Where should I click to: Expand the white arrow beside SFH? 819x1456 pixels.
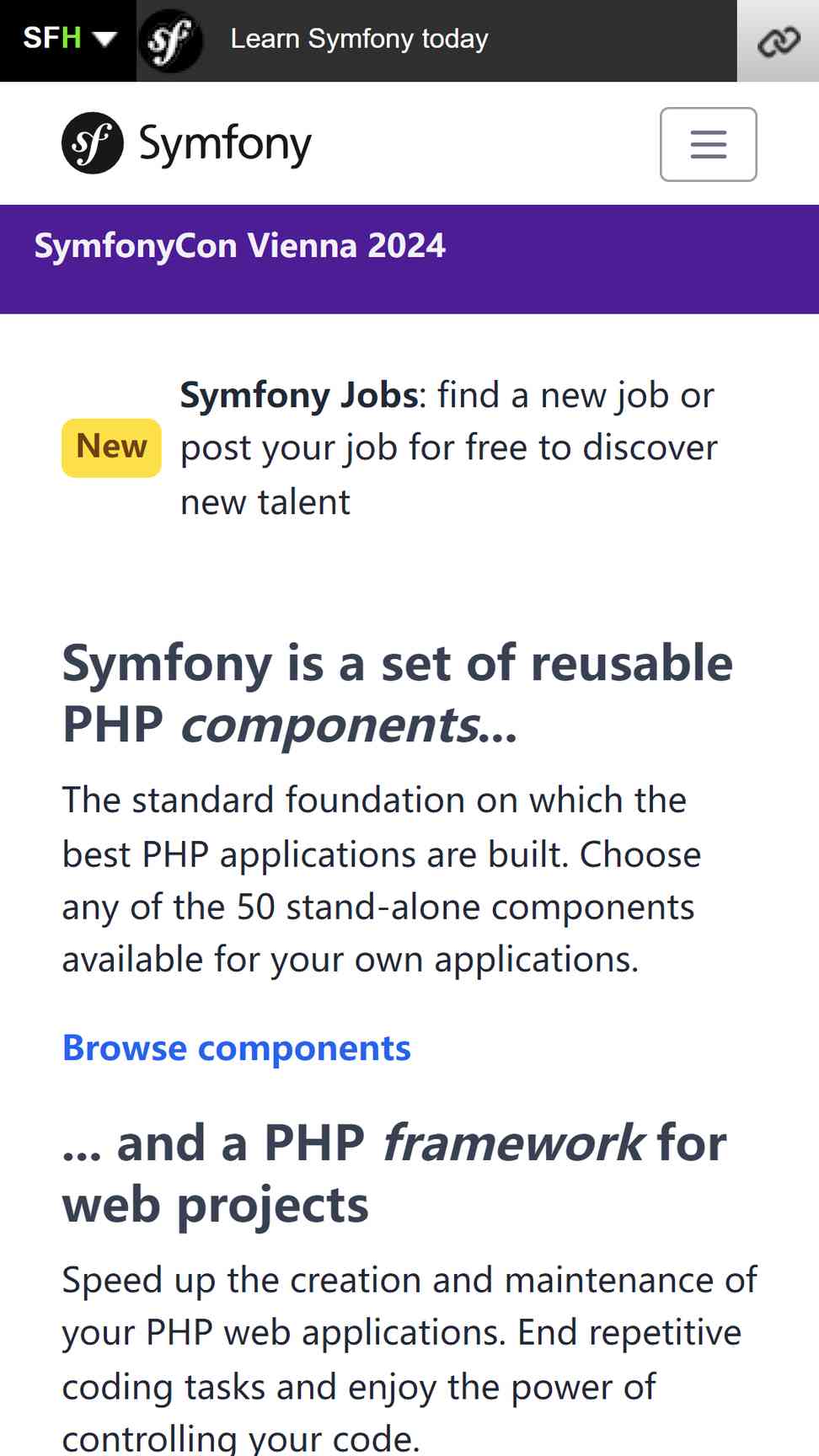coord(104,40)
